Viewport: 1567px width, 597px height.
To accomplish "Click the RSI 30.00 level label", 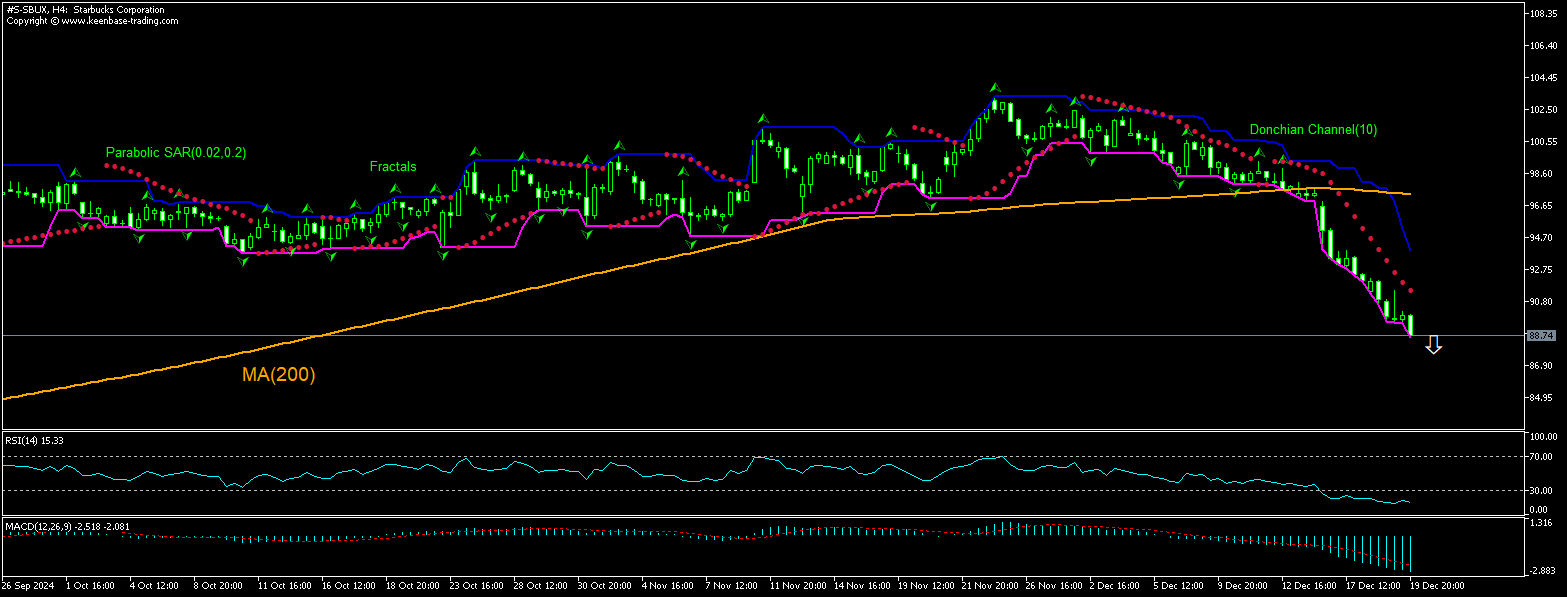I will pyautogui.click(x=1541, y=490).
